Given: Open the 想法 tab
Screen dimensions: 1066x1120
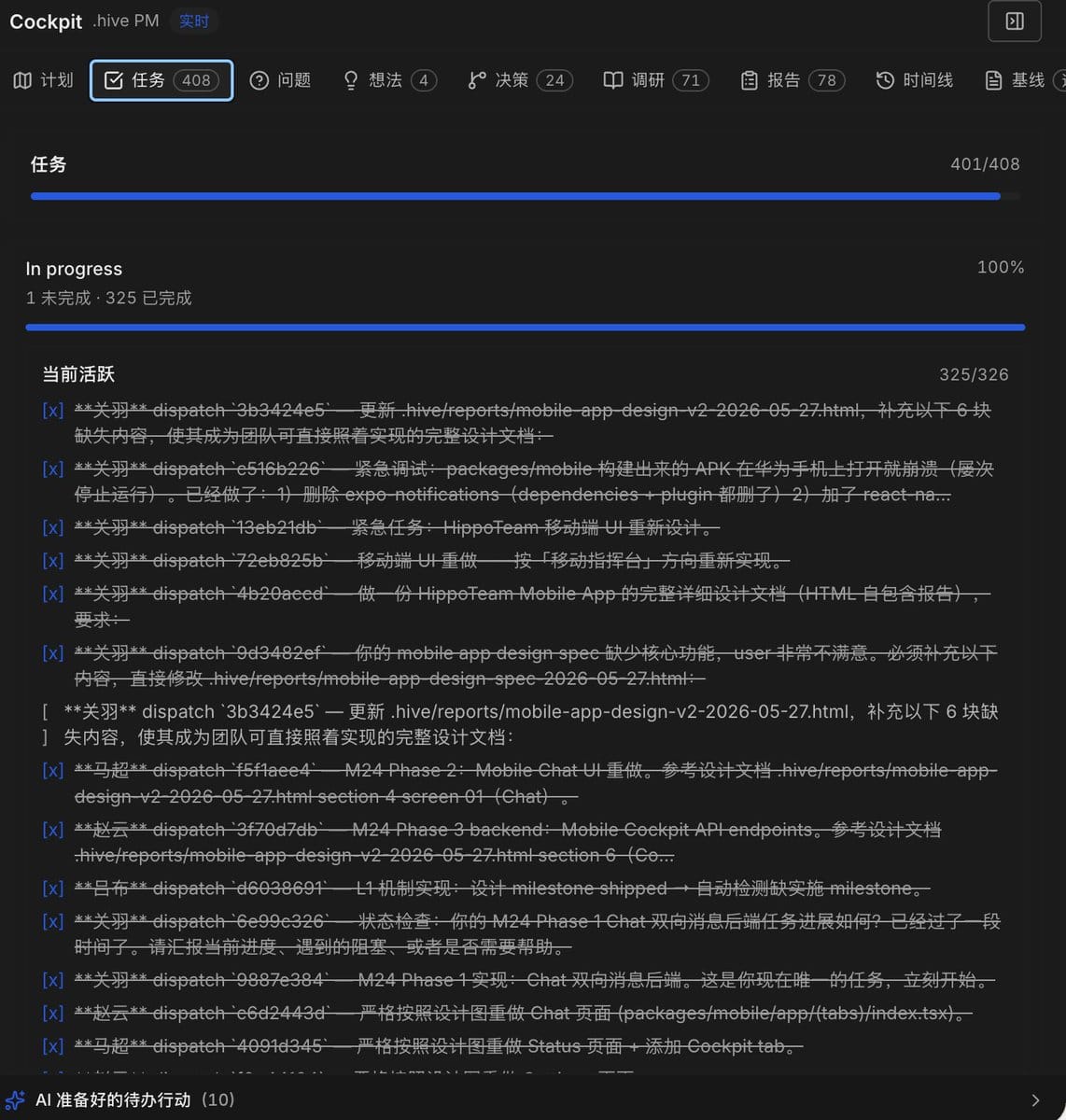Looking at the screenshot, I should tap(389, 80).
